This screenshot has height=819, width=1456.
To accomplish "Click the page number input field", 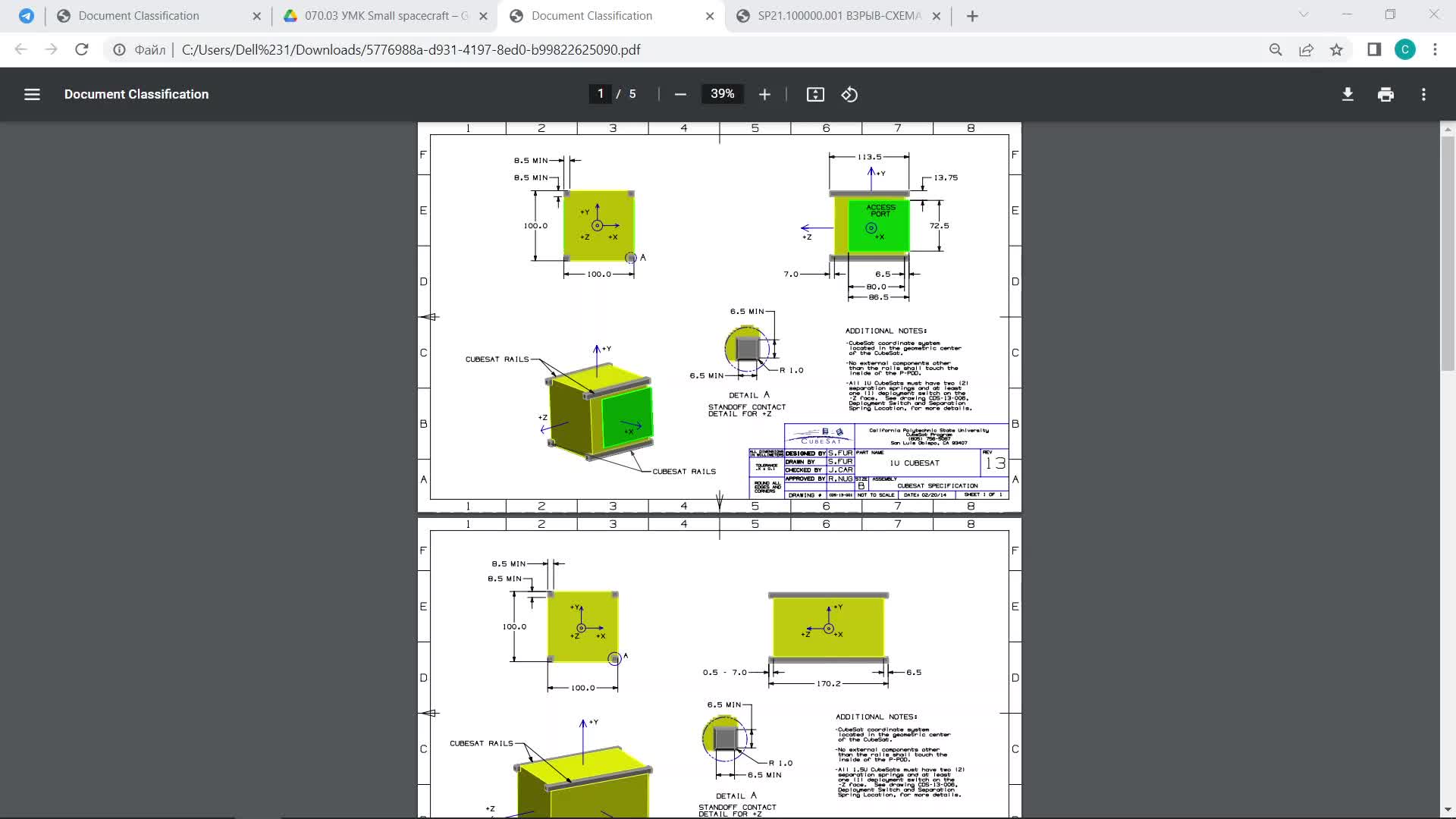I will tap(600, 93).
